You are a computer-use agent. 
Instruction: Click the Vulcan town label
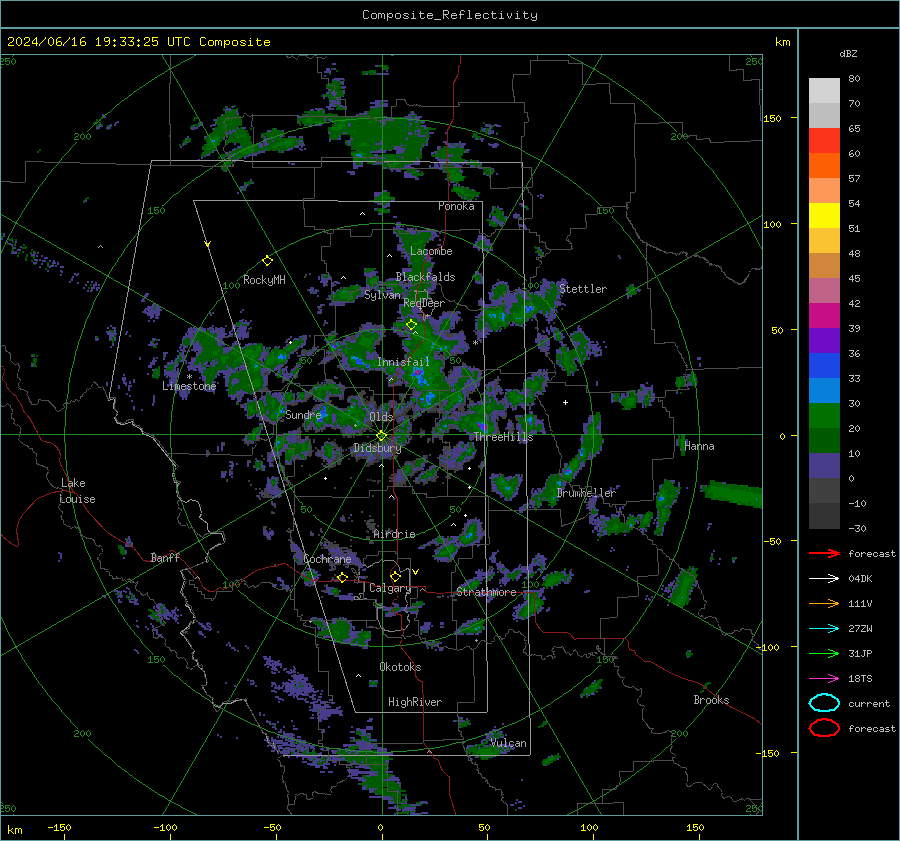(x=509, y=743)
